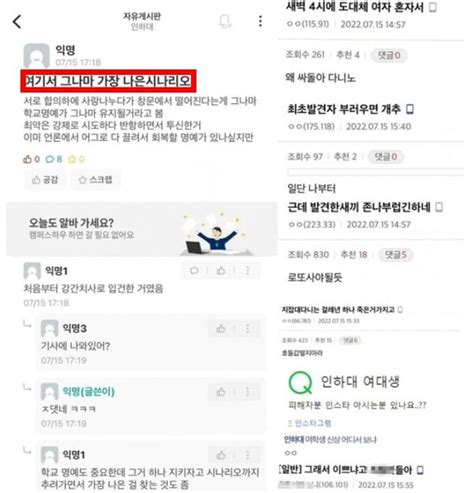Open the 자유게시판 board title
This screenshot has width=474, height=493.
pos(142,16)
